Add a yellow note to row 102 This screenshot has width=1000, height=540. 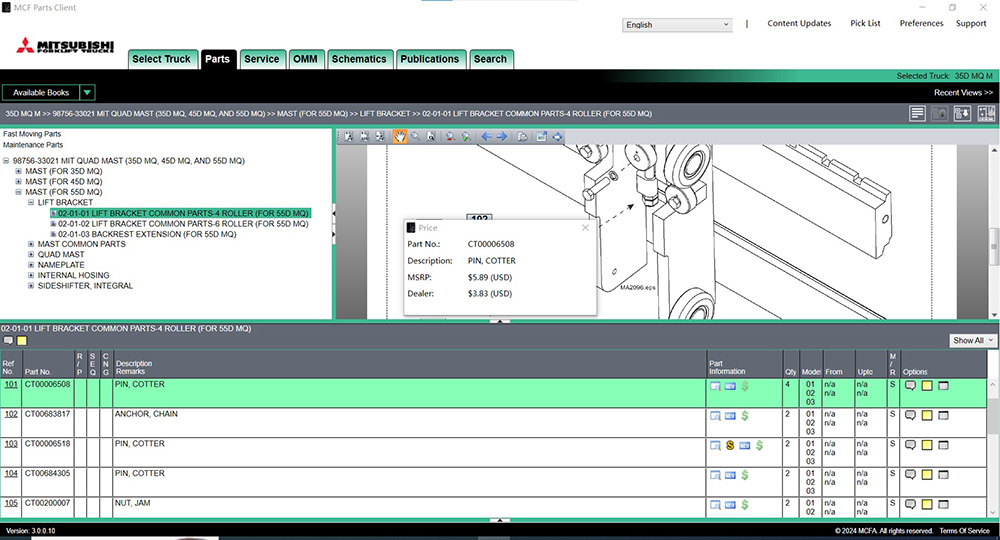click(927, 416)
